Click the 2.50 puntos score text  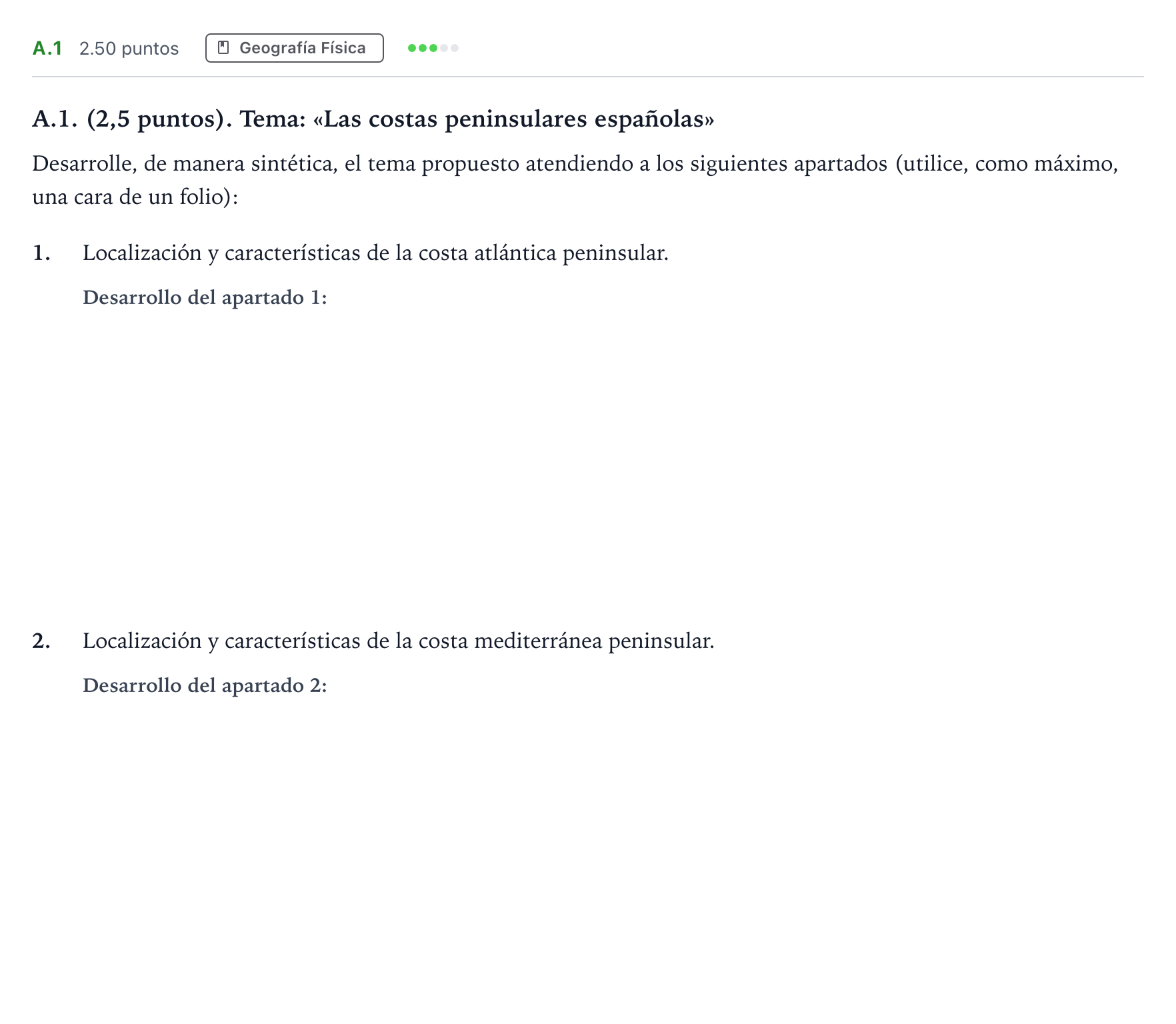pyautogui.click(x=129, y=49)
